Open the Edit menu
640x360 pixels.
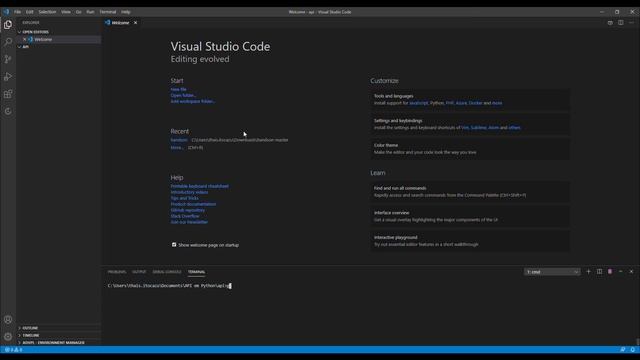tap(29, 12)
